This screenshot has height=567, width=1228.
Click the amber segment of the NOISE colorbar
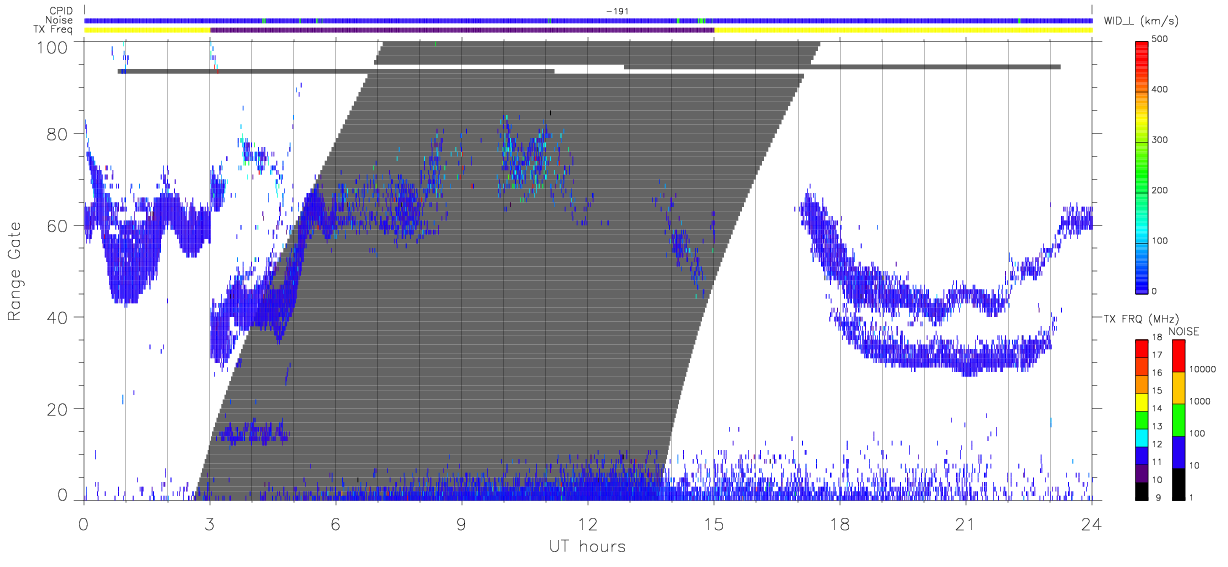pyautogui.click(x=1179, y=388)
